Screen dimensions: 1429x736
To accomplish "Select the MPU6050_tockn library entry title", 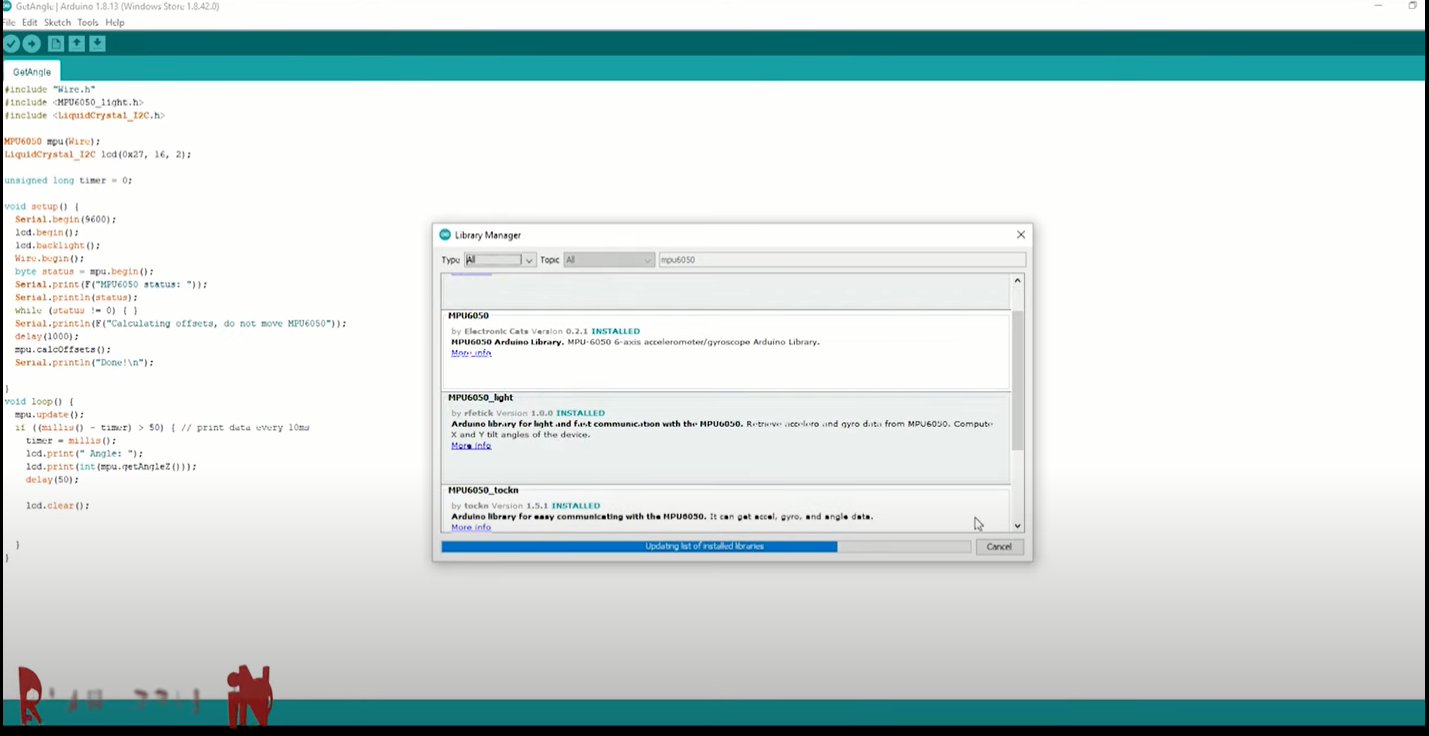I will pyautogui.click(x=483, y=490).
